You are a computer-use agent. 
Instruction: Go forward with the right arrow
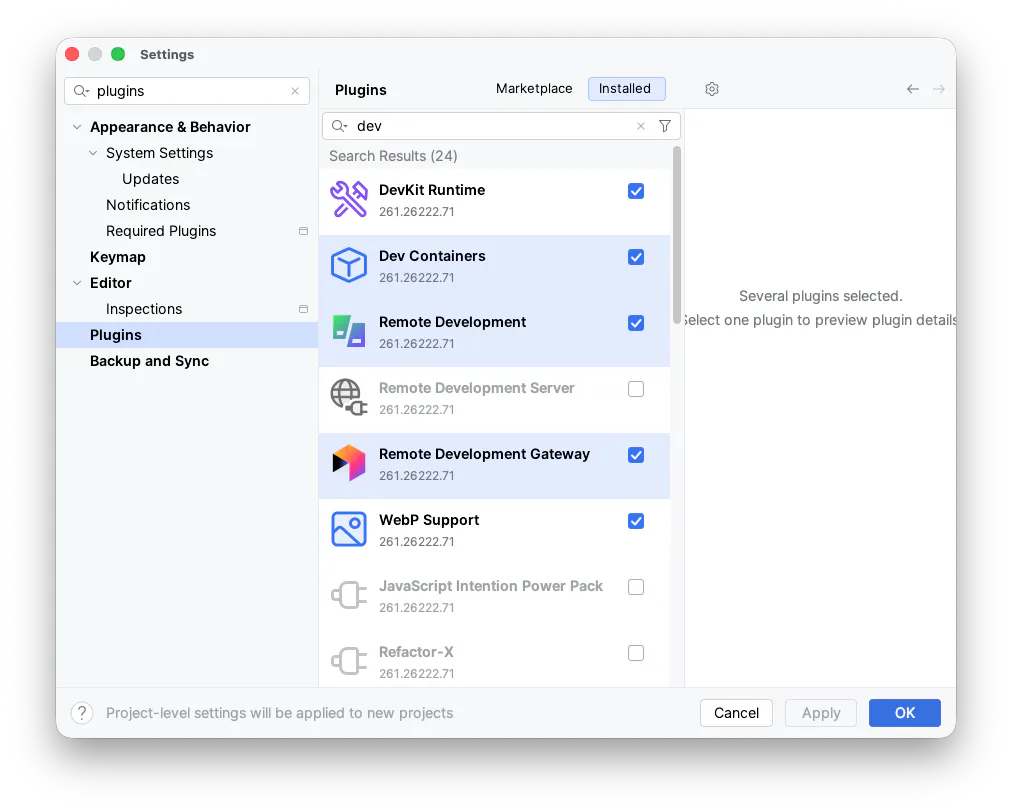pyautogui.click(x=939, y=89)
